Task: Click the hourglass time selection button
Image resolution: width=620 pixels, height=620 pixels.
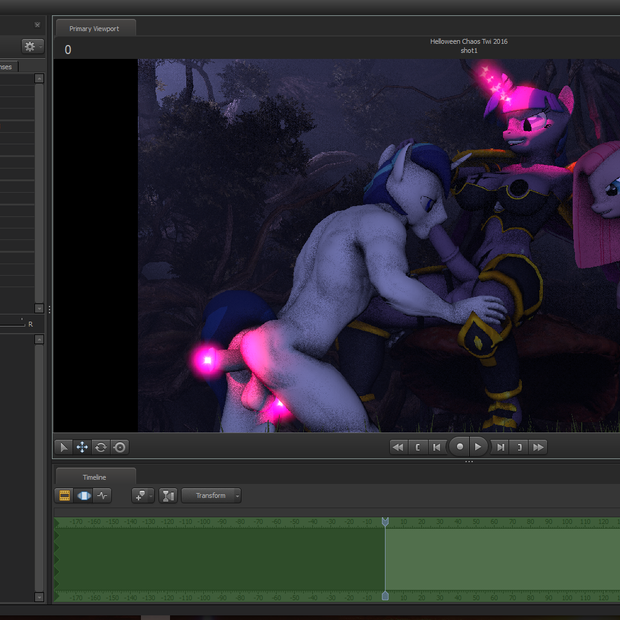Action: 167,495
